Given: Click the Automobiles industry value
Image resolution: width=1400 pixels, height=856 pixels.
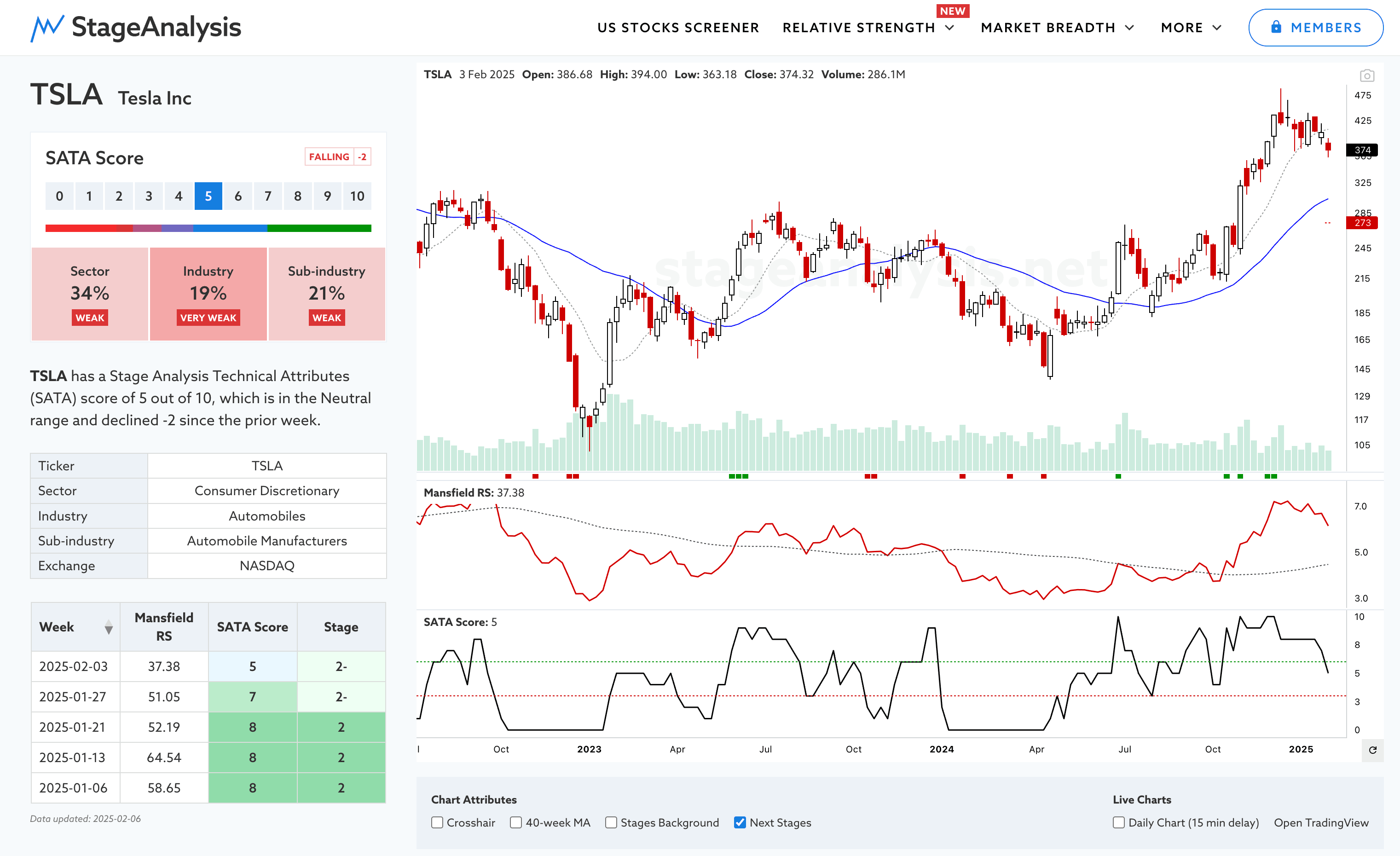Looking at the screenshot, I should [x=267, y=516].
